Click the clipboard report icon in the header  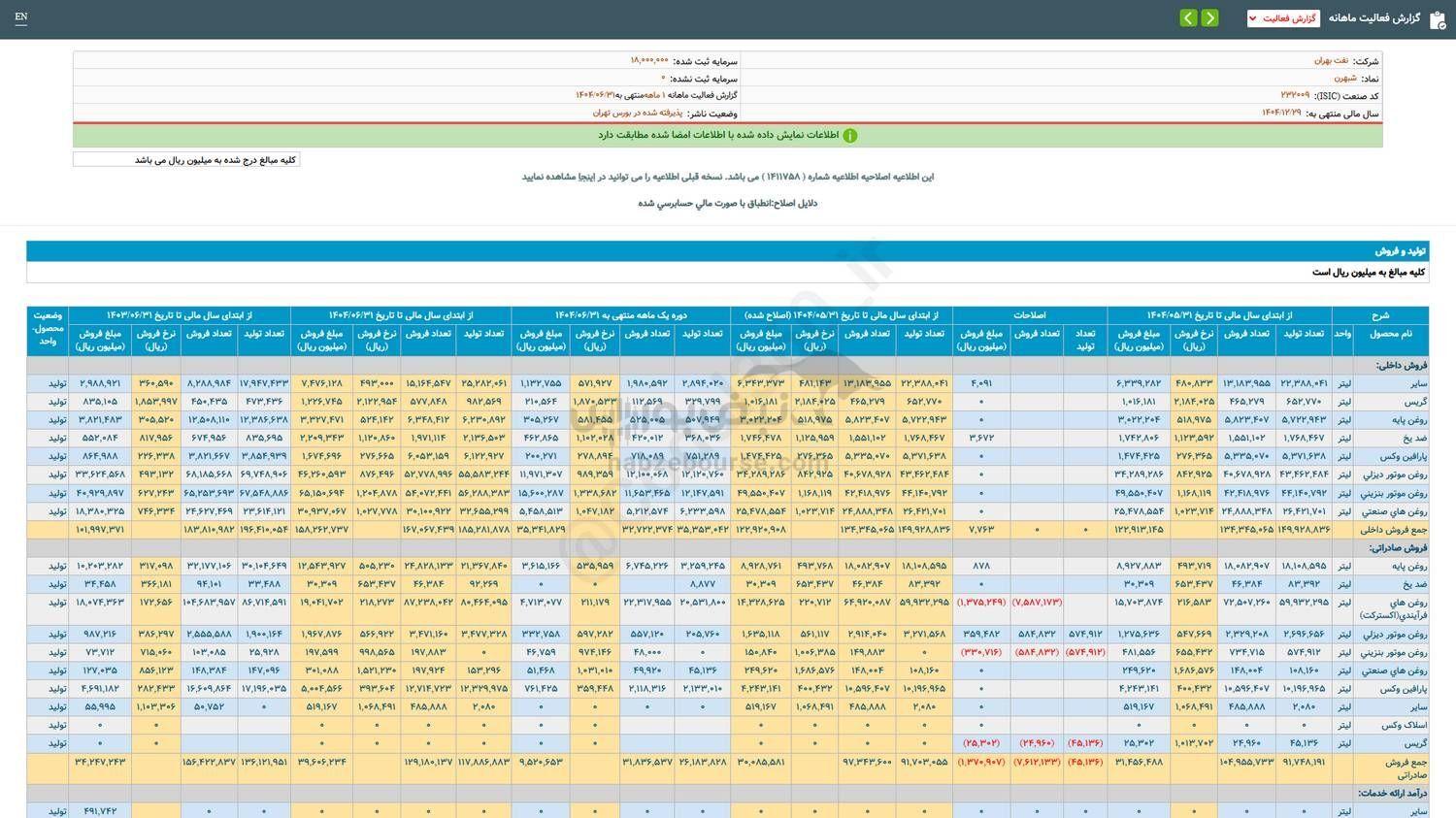tap(1437, 17)
